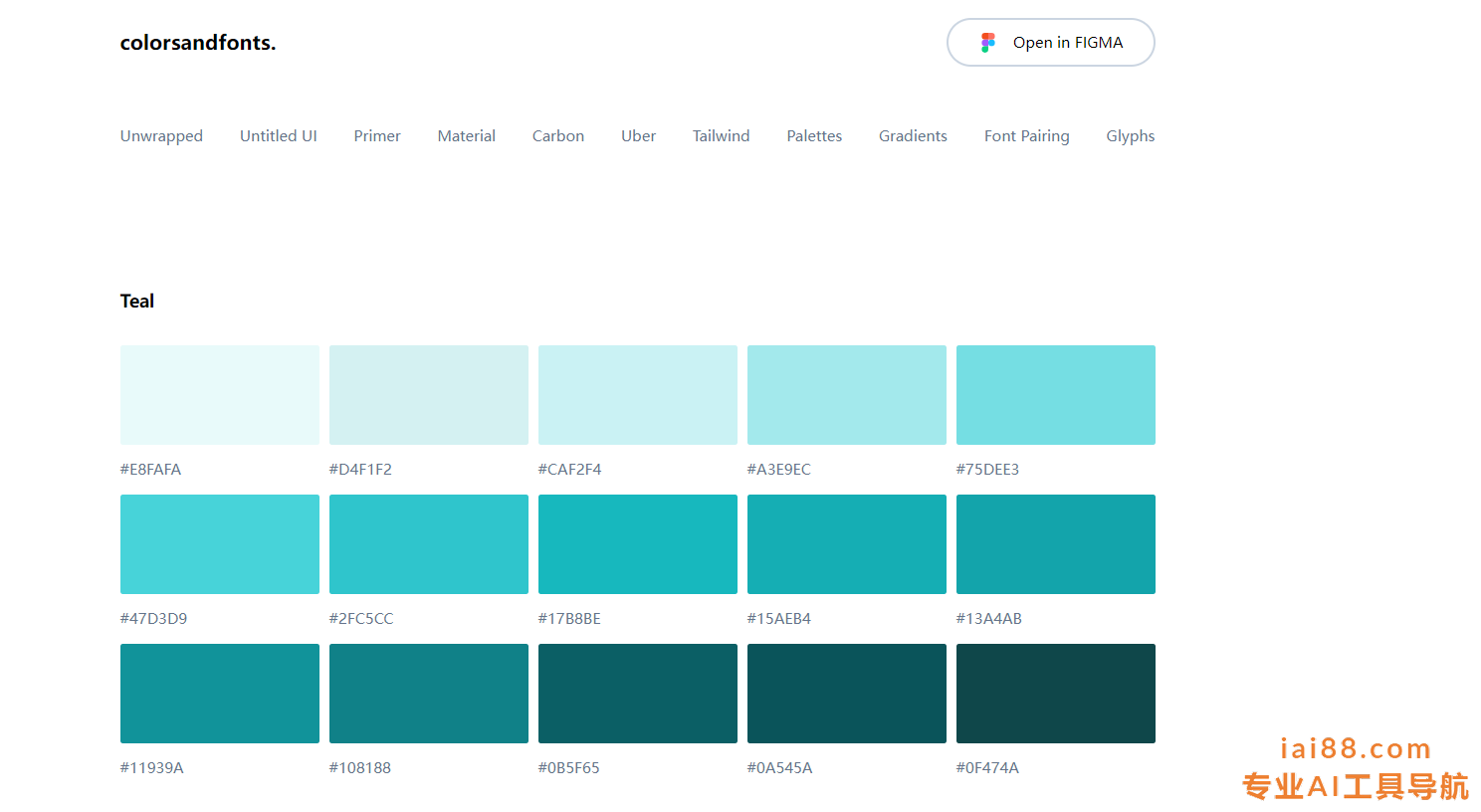Select the Primer navigation link
The image size is (1481, 812).
click(x=377, y=136)
